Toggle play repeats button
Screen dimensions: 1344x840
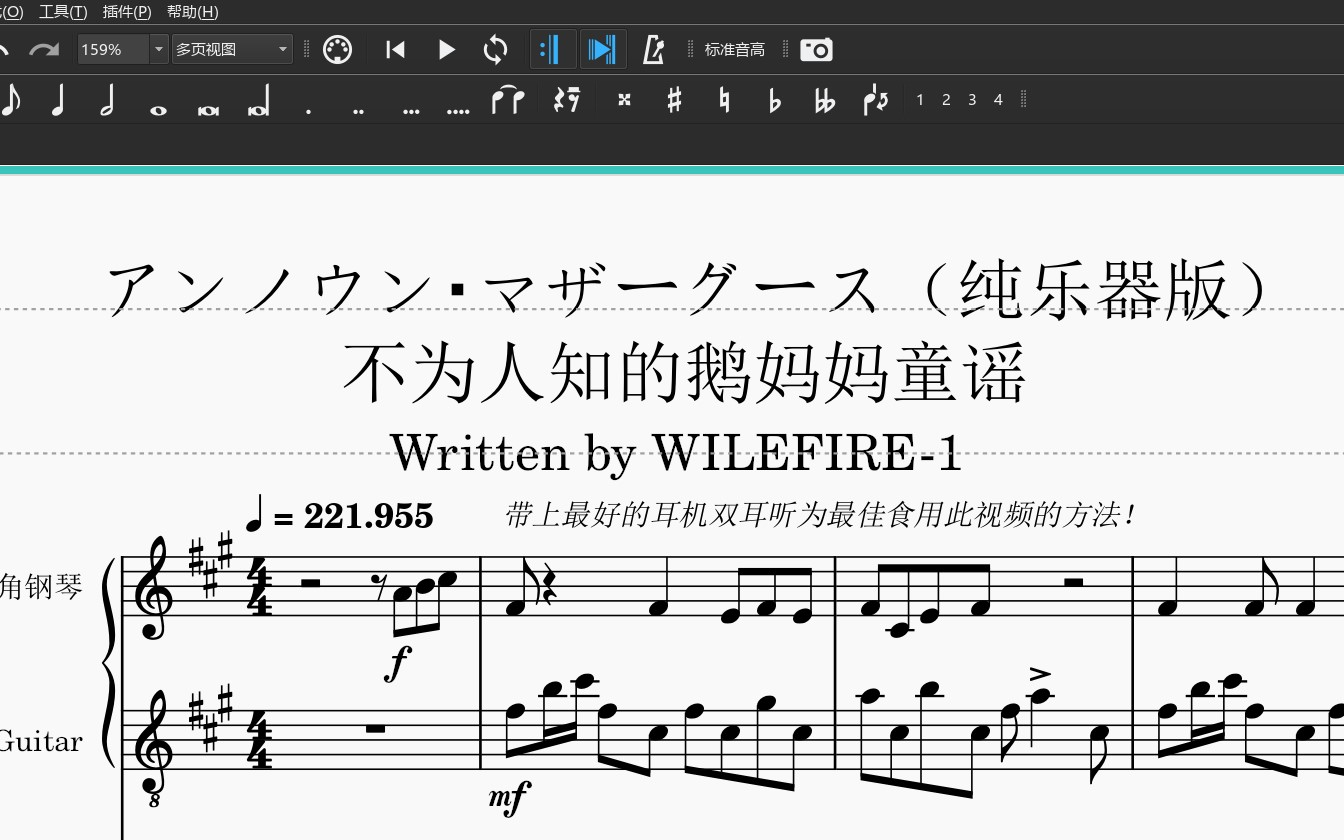(x=552, y=49)
